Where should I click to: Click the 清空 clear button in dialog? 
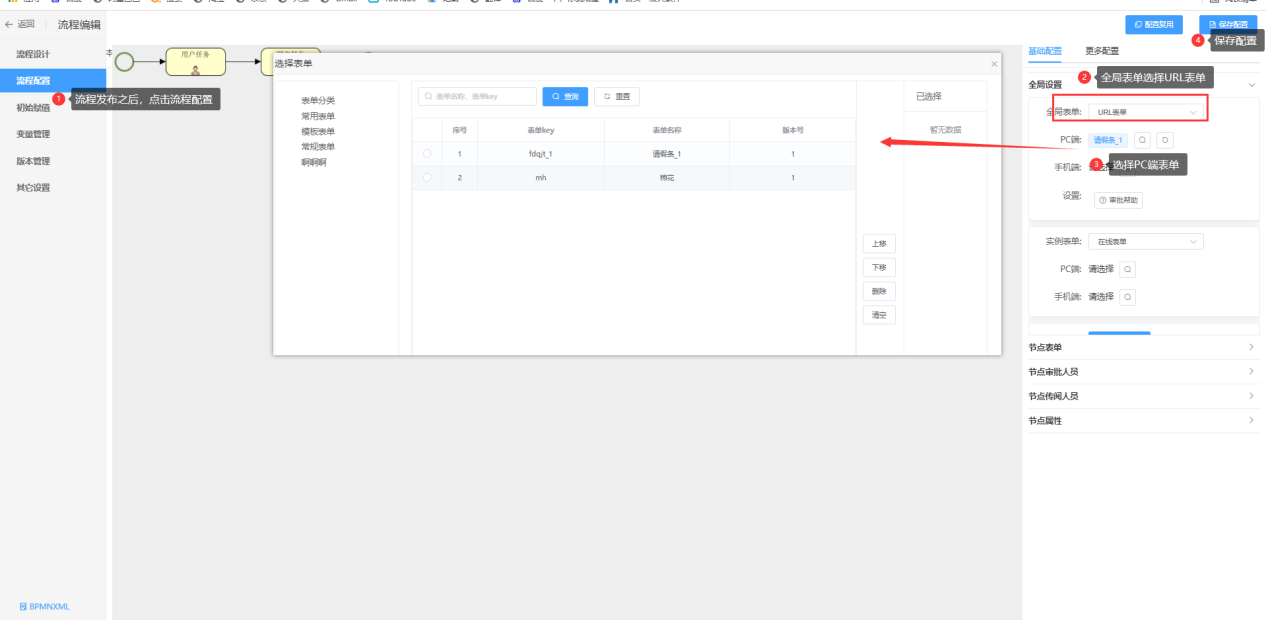pyautogui.click(x=879, y=315)
